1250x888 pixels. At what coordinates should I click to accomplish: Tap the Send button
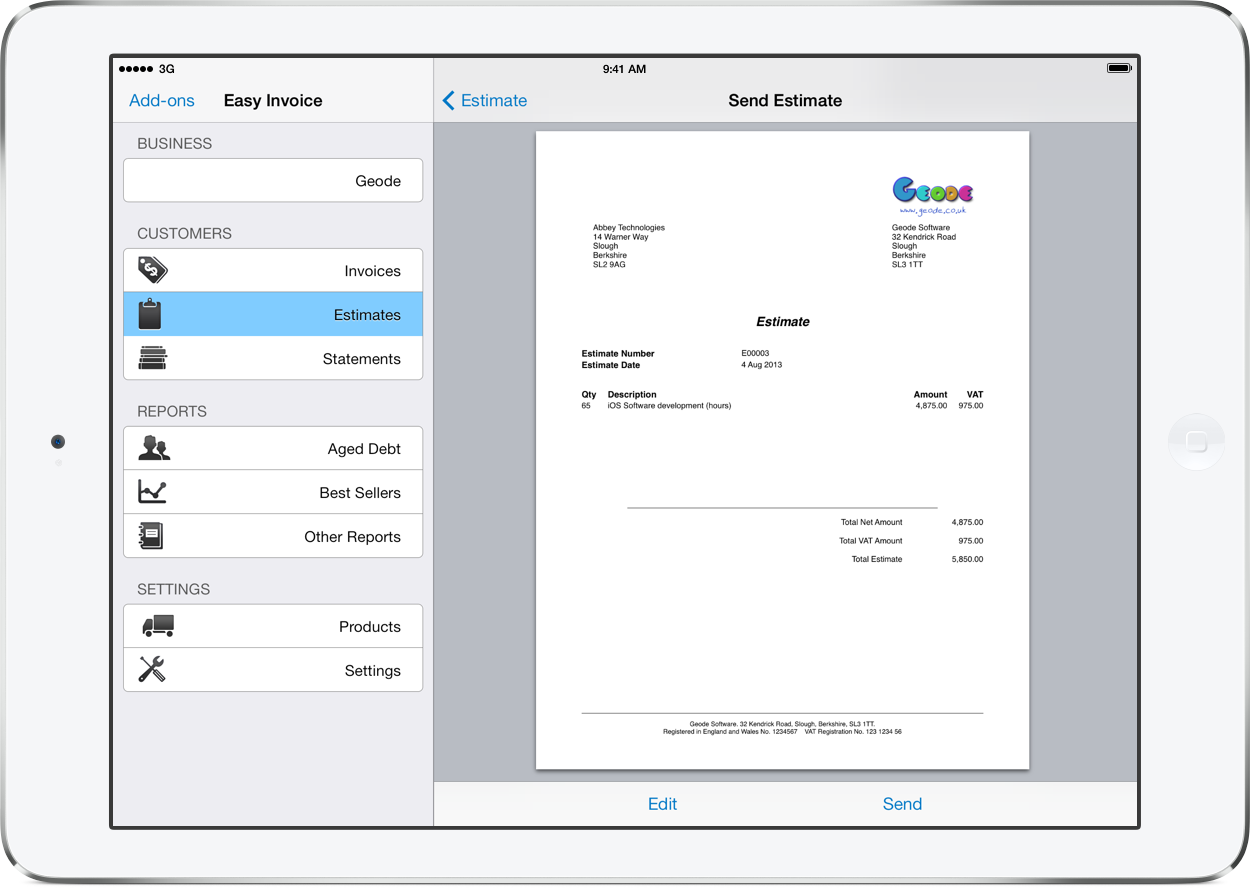tap(902, 804)
